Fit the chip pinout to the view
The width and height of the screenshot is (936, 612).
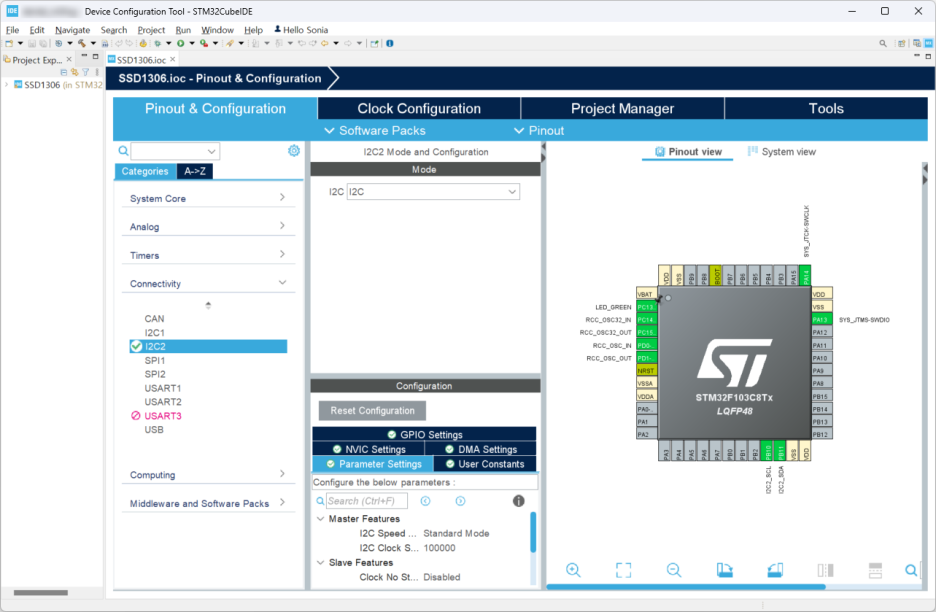[x=623, y=570]
